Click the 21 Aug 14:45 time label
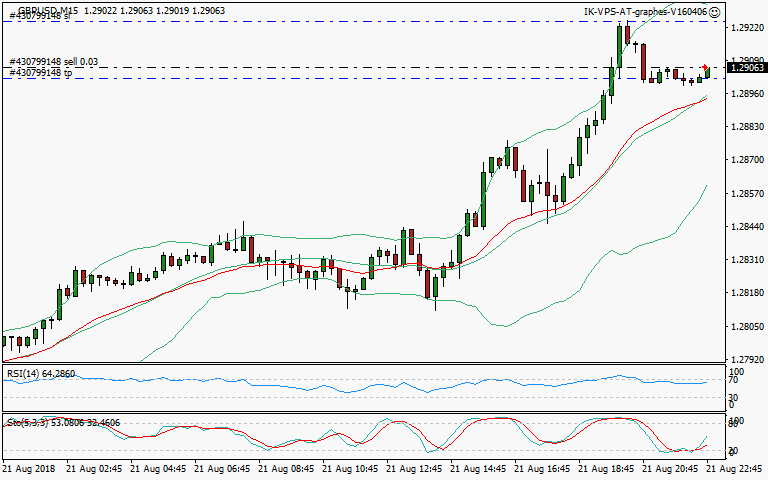This screenshot has height=480, width=768. coord(478,469)
